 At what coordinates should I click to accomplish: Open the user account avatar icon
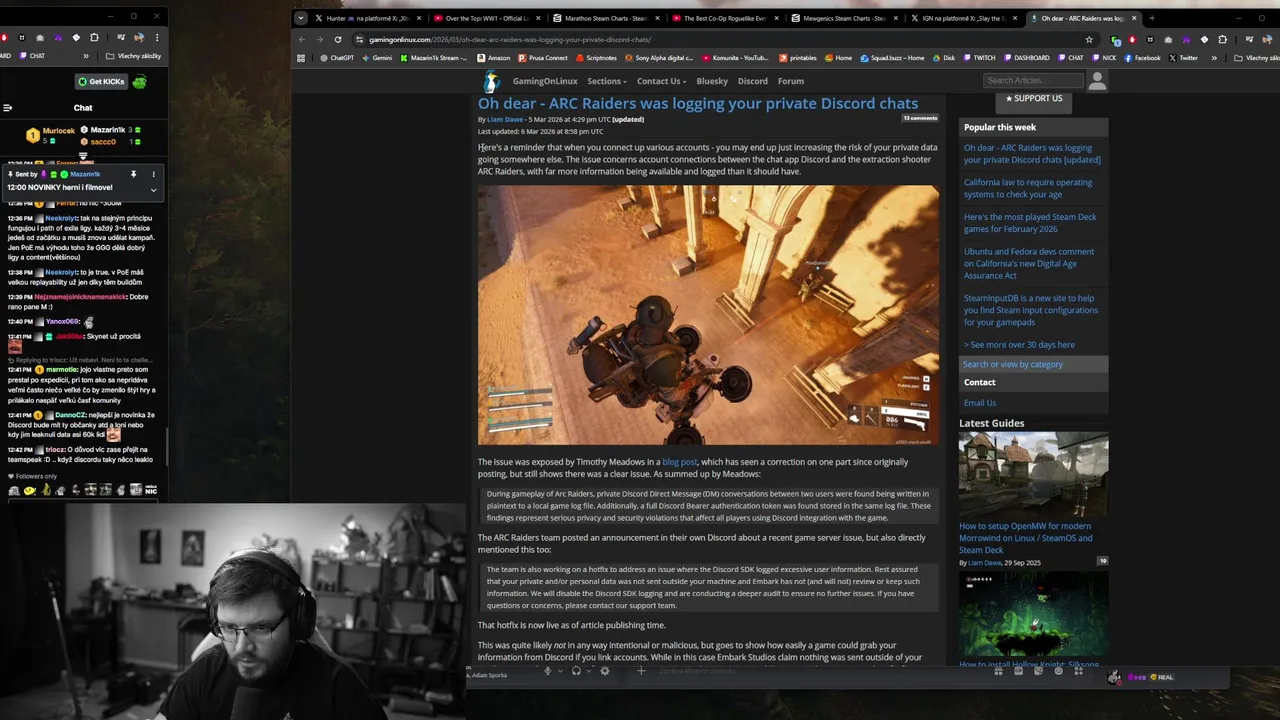point(1097,81)
